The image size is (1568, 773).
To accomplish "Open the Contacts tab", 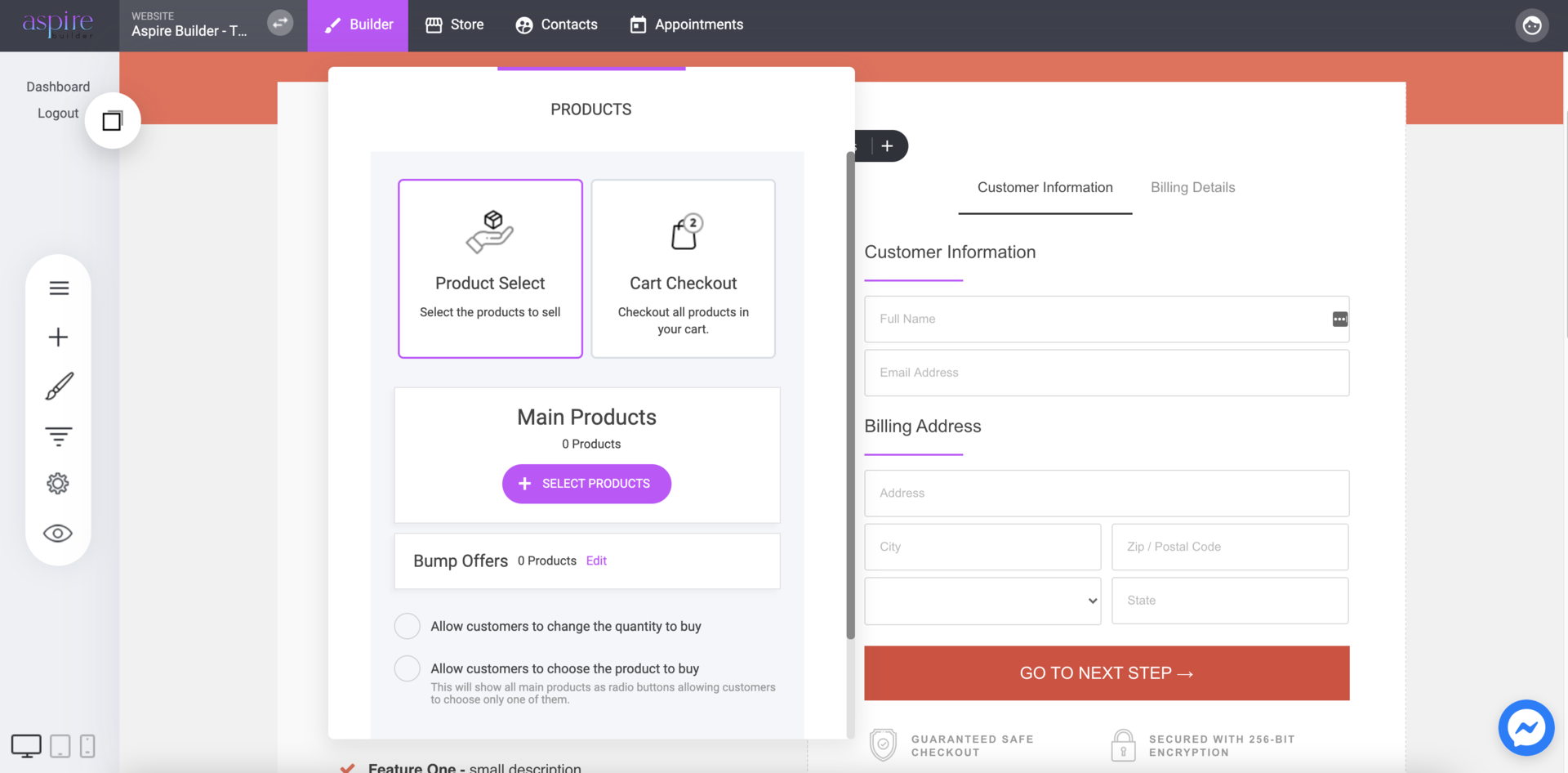I will 556,25.
